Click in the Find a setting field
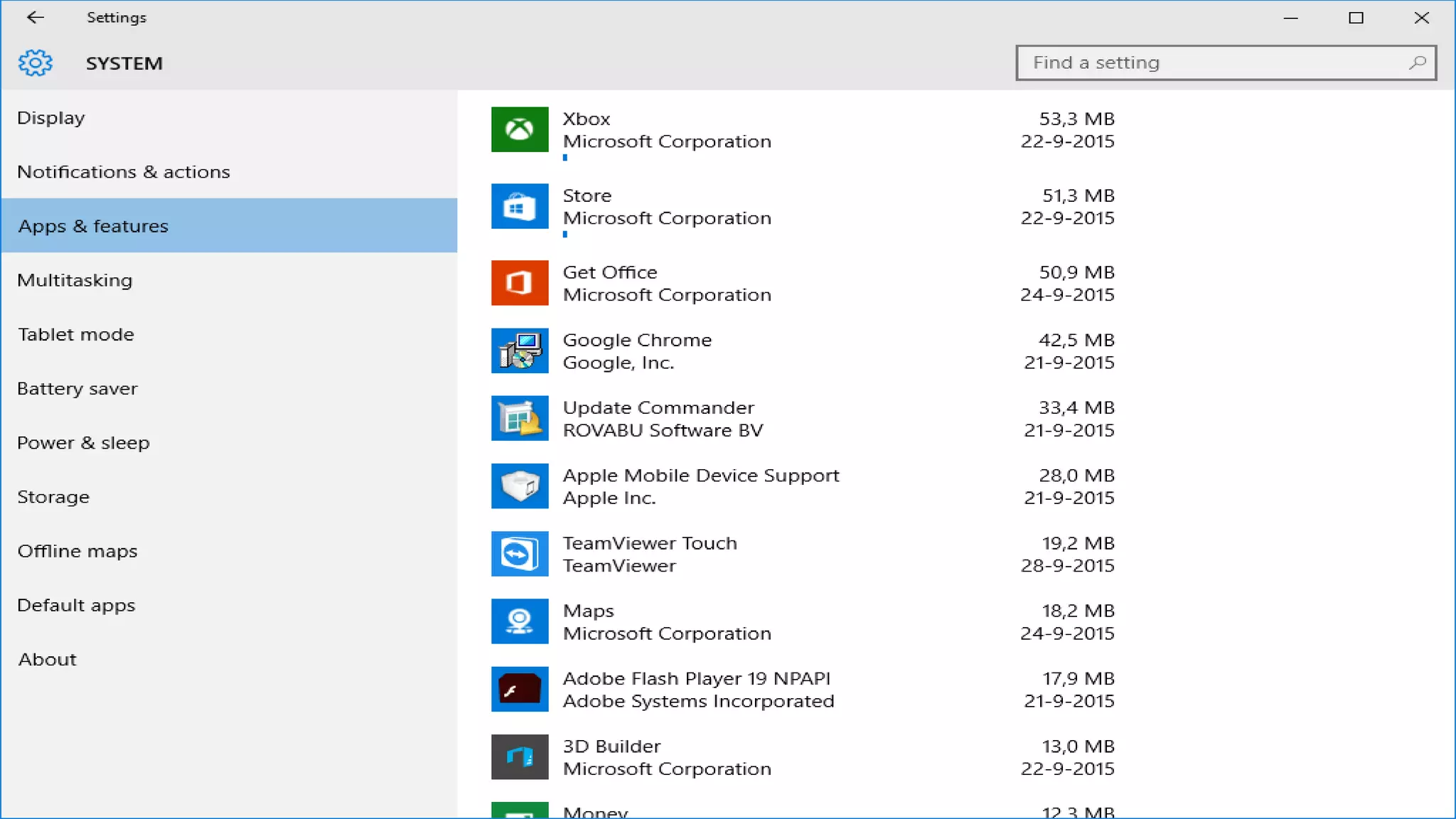 point(1226,63)
